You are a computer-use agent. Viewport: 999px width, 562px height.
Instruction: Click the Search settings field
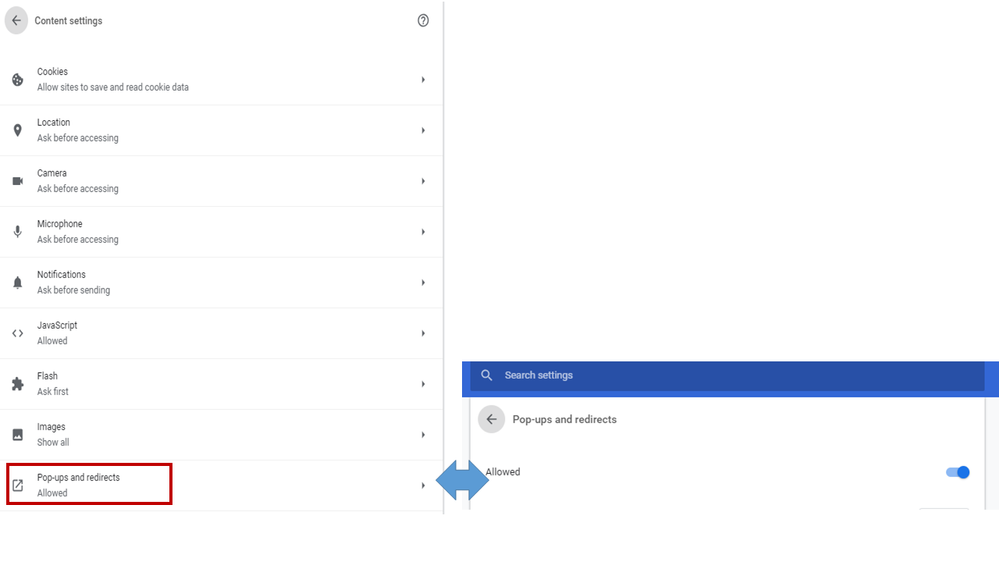[700, 375]
